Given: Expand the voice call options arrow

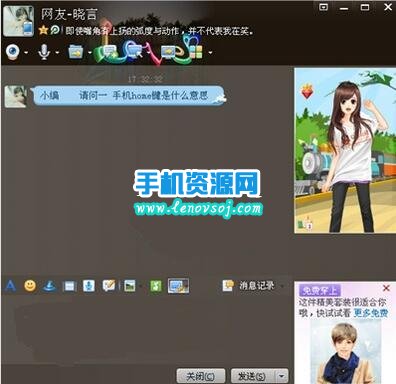Looking at the screenshot, I should pos(57,53).
